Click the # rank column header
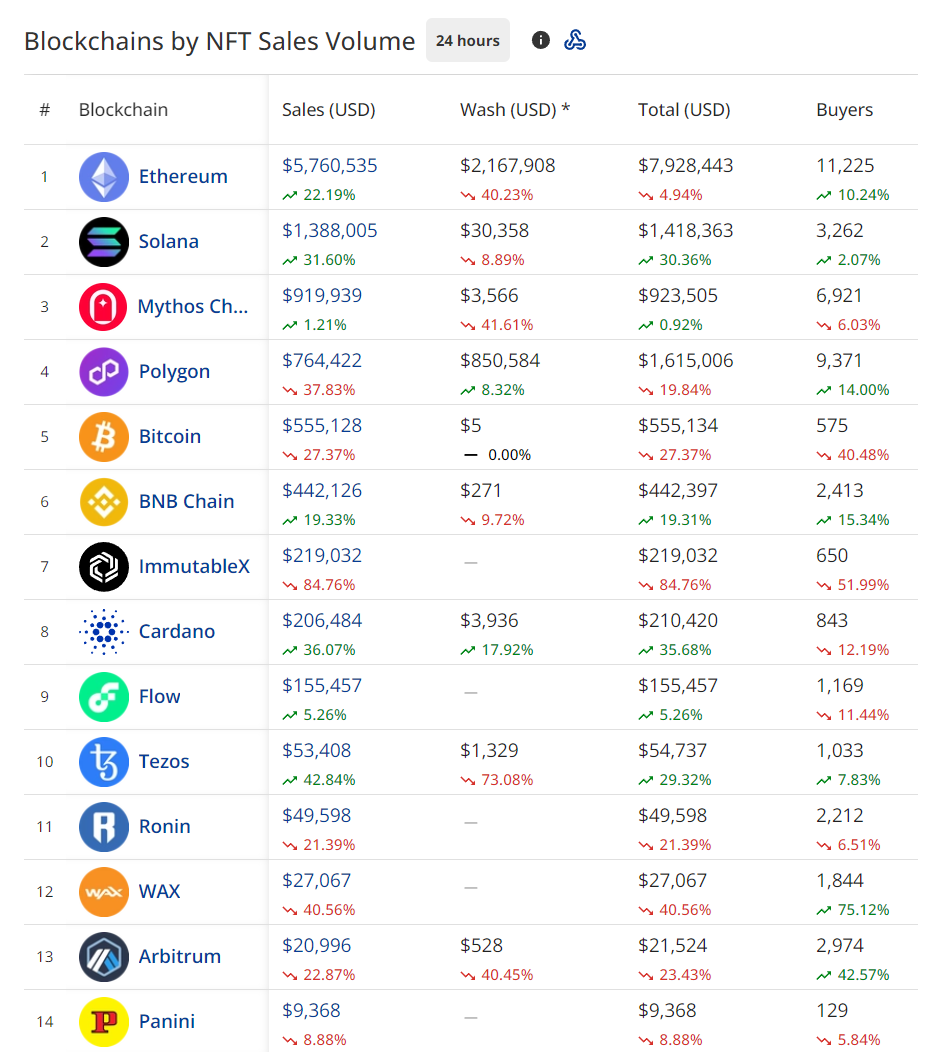The width and height of the screenshot is (929, 1052). coord(45,110)
